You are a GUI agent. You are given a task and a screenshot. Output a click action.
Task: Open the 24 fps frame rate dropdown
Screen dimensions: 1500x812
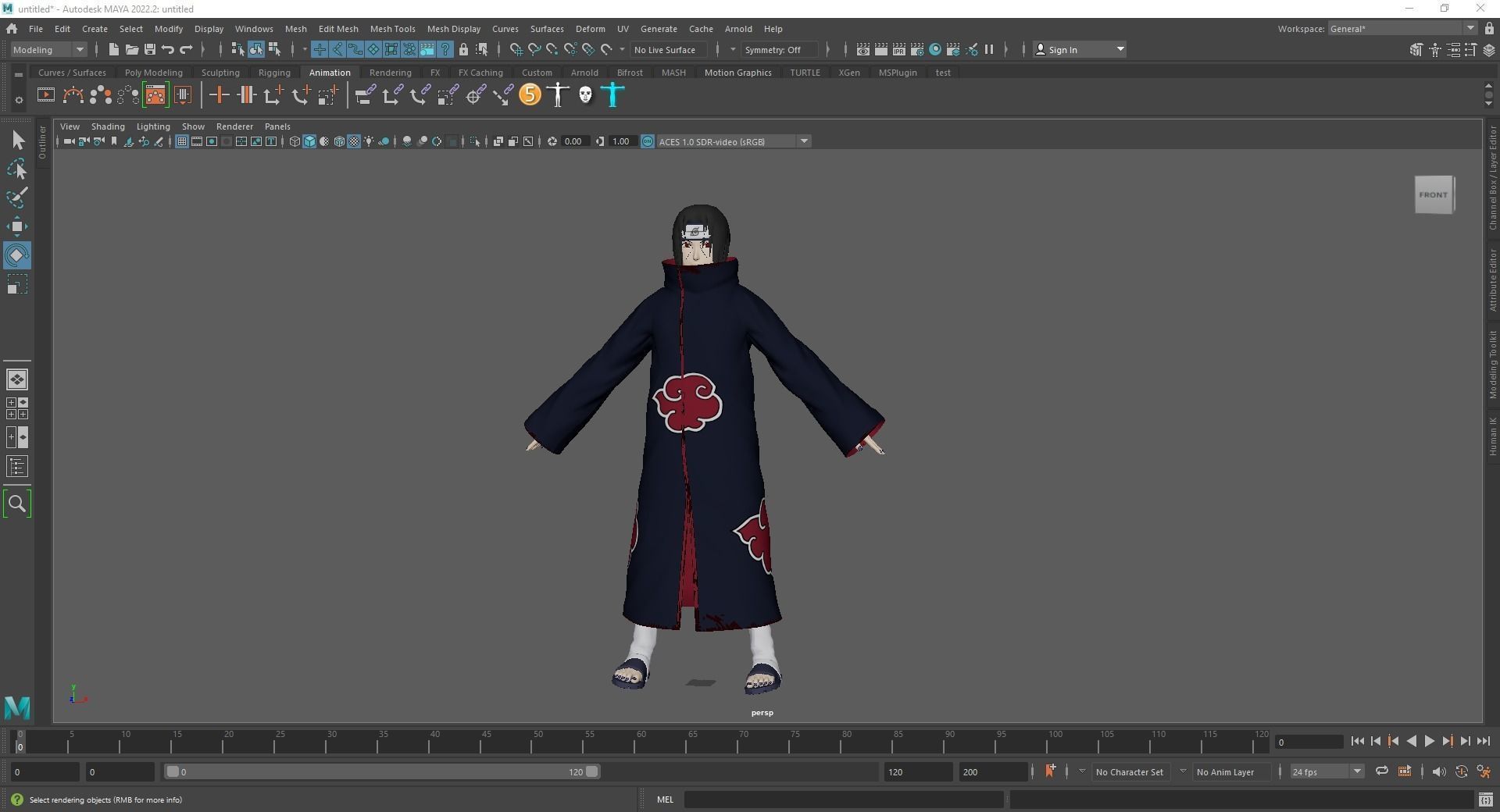[1327, 771]
